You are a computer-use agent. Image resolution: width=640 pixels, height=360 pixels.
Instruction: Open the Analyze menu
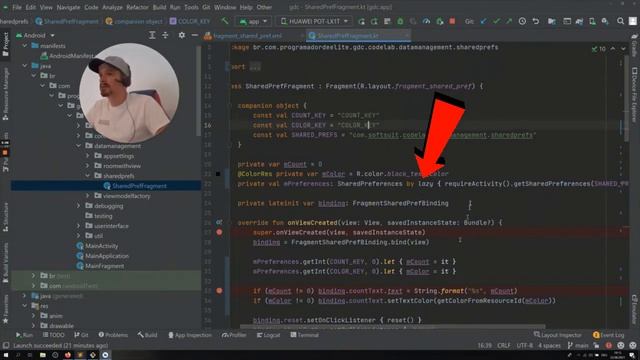click(112, 7)
